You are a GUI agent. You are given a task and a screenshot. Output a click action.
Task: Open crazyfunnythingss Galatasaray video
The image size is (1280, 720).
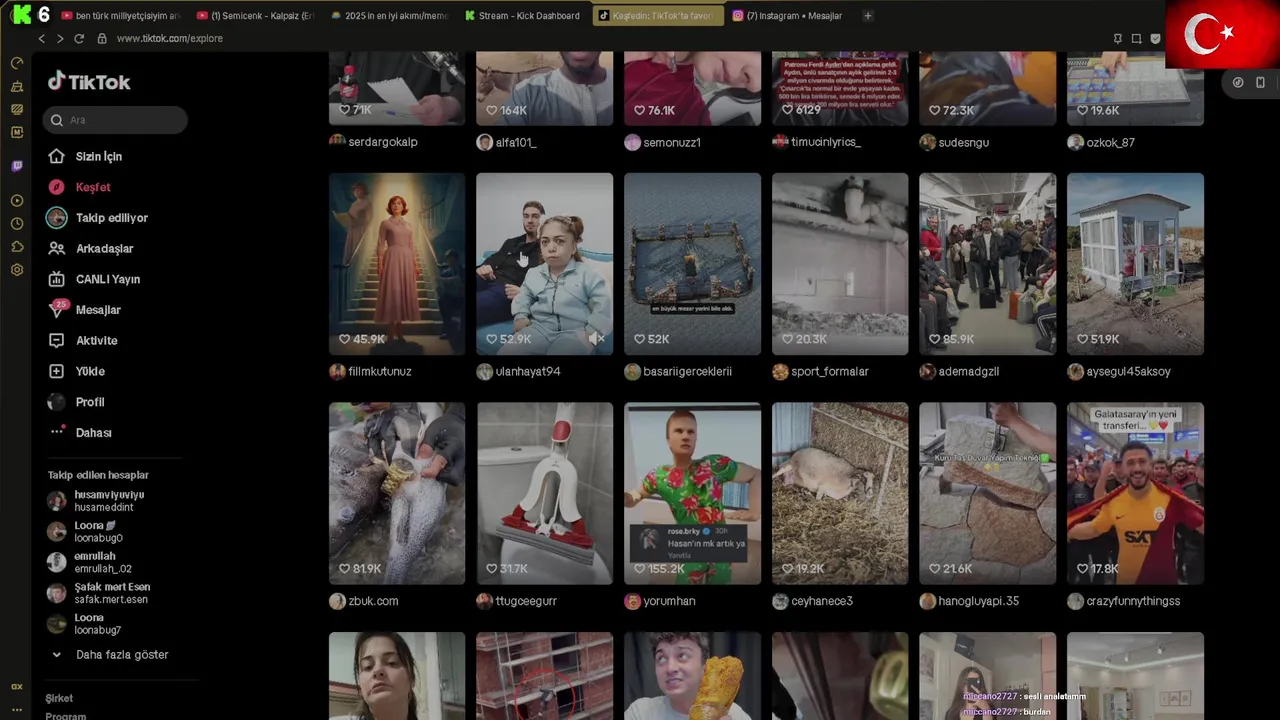[x=1135, y=493]
